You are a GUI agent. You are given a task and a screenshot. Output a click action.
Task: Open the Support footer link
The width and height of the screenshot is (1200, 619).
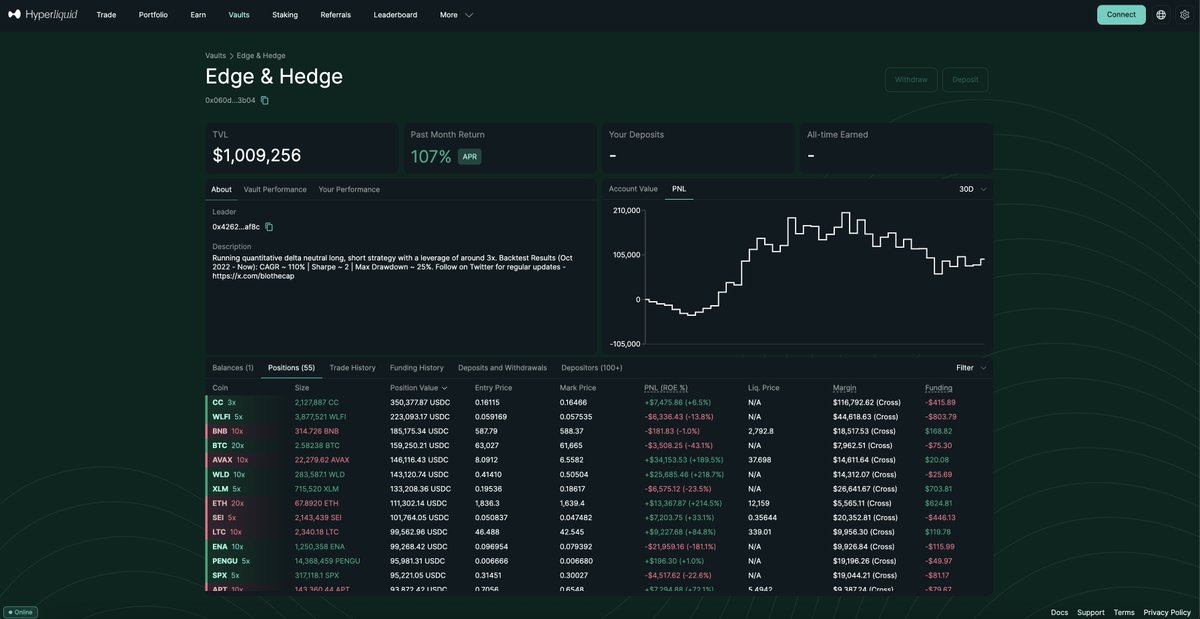click(1091, 612)
